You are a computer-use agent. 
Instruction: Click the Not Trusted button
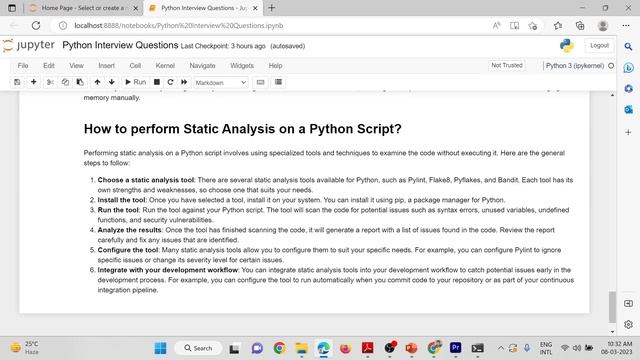[507, 65]
